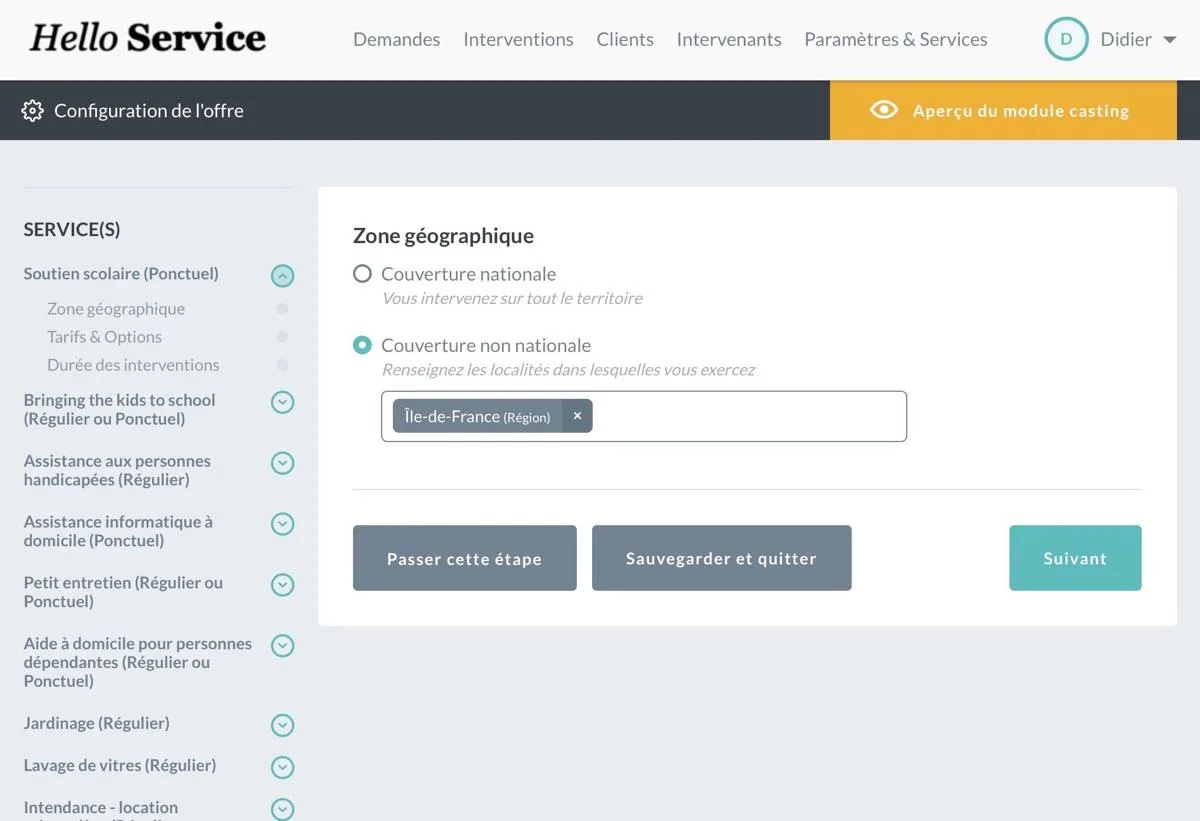This screenshot has height=821, width=1200.
Task: Click Passer cette étape button
Action: tap(465, 558)
